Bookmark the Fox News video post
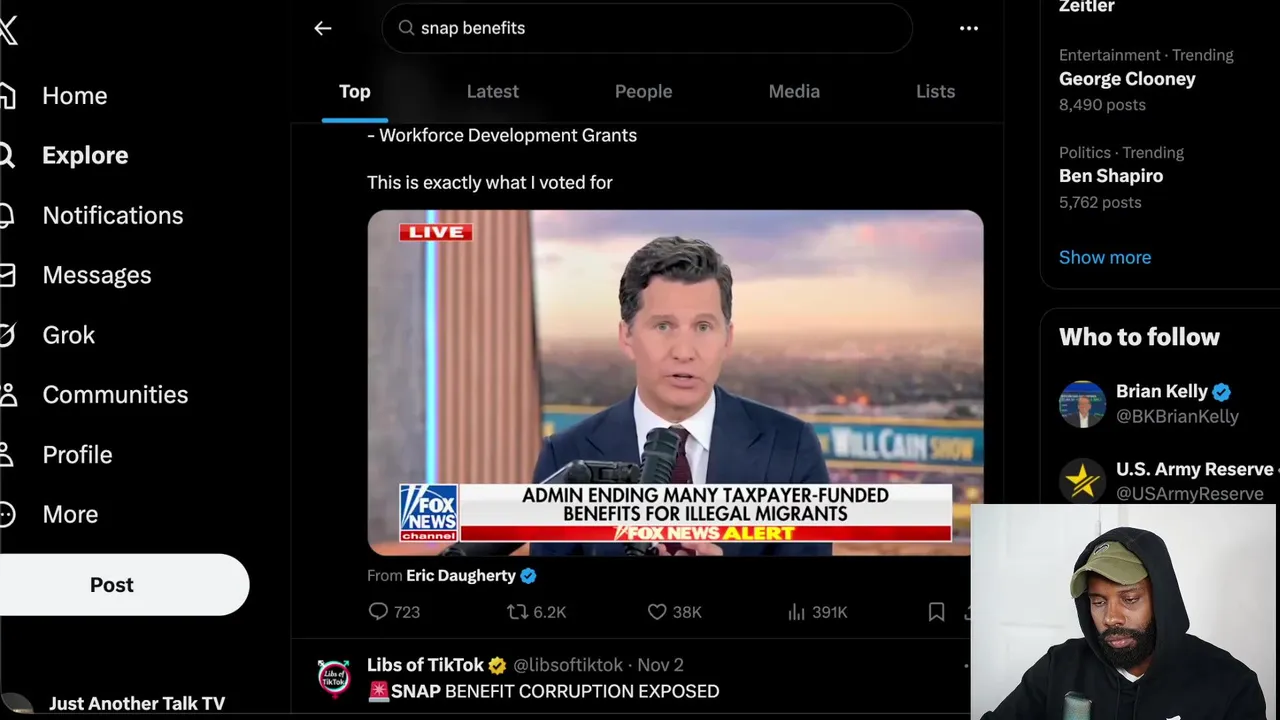 click(x=936, y=612)
